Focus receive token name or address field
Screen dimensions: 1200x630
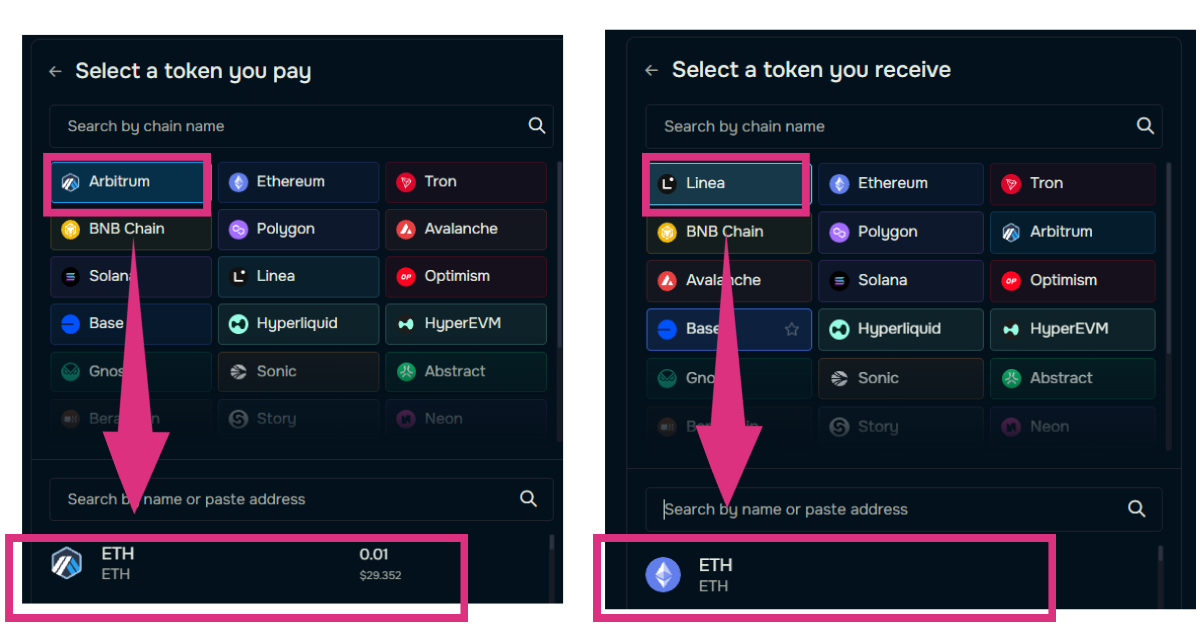coord(890,509)
